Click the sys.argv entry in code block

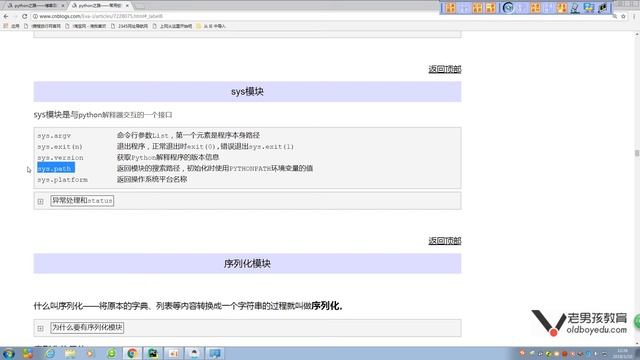(x=54, y=136)
